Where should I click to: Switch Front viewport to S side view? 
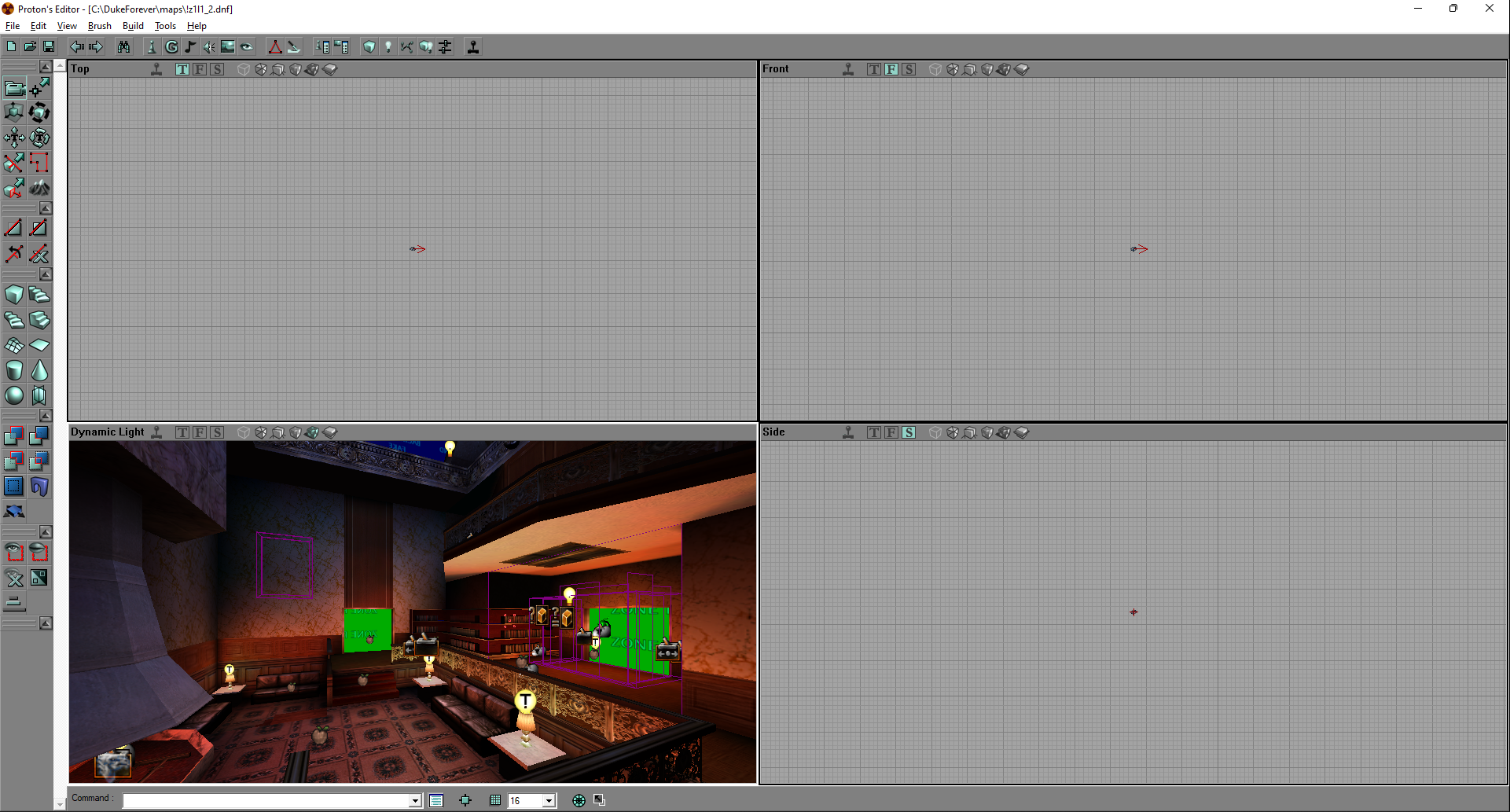pos(909,69)
